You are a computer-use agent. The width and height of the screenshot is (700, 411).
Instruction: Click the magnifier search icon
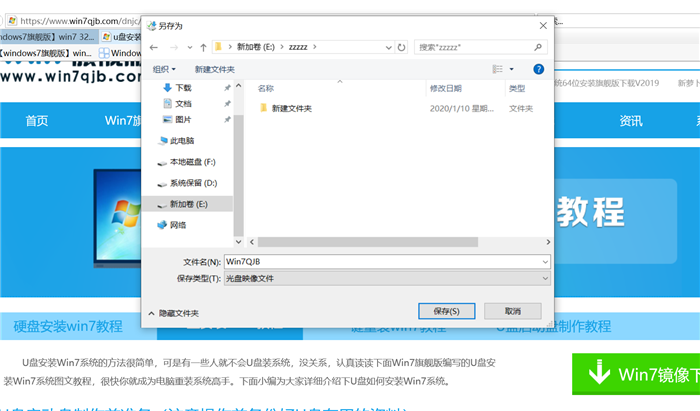538,47
